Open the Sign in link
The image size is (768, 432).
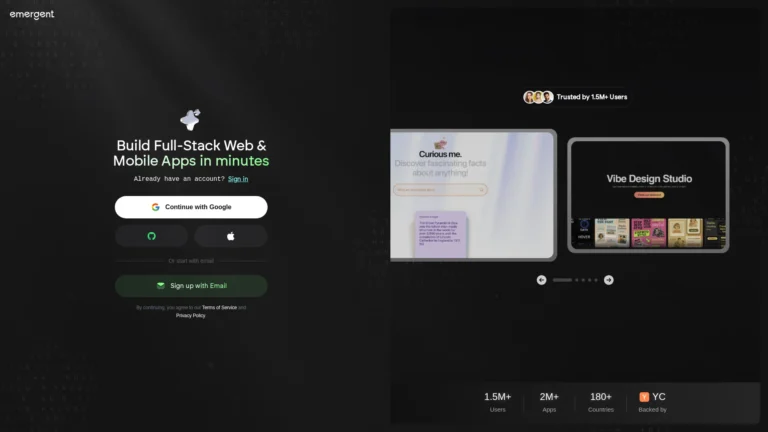[238, 179]
